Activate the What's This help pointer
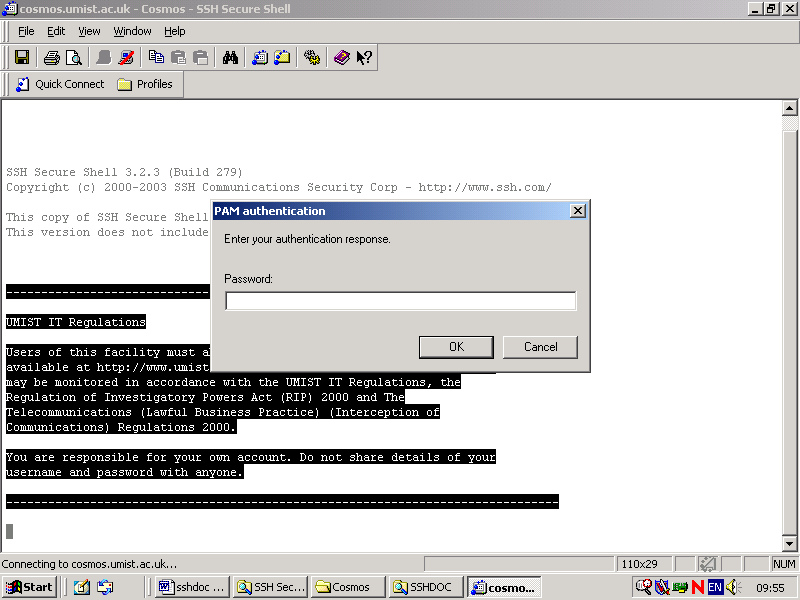Screen dimensions: 800x600 tap(364, 58)
